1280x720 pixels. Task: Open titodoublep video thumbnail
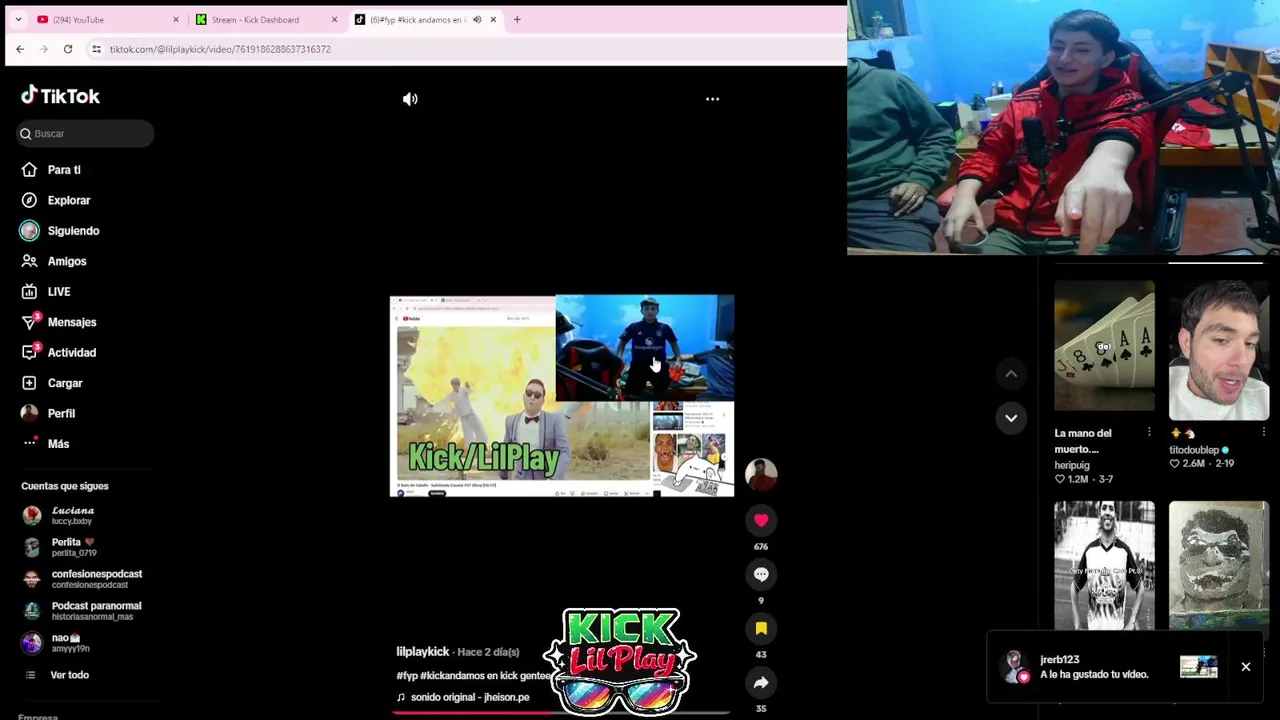1219,350
